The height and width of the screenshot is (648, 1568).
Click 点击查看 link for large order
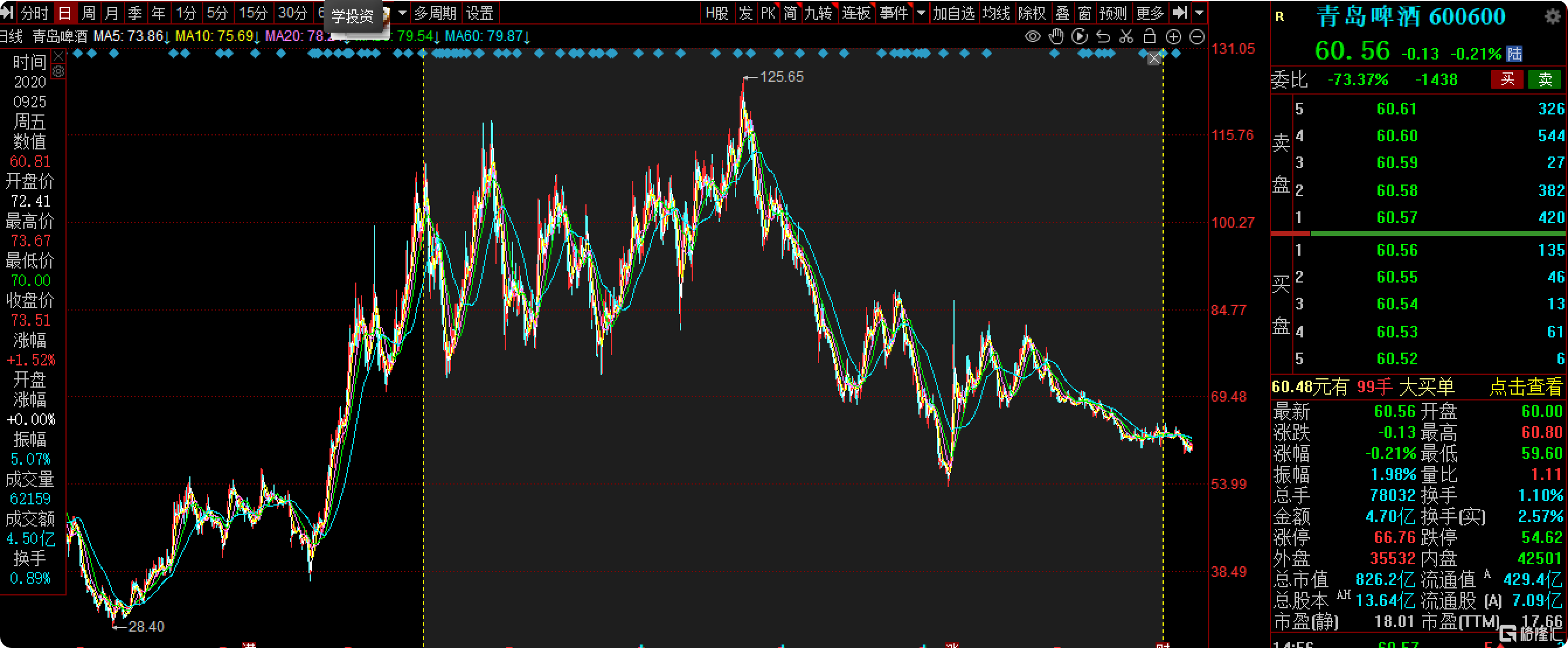coord(1525,386)
